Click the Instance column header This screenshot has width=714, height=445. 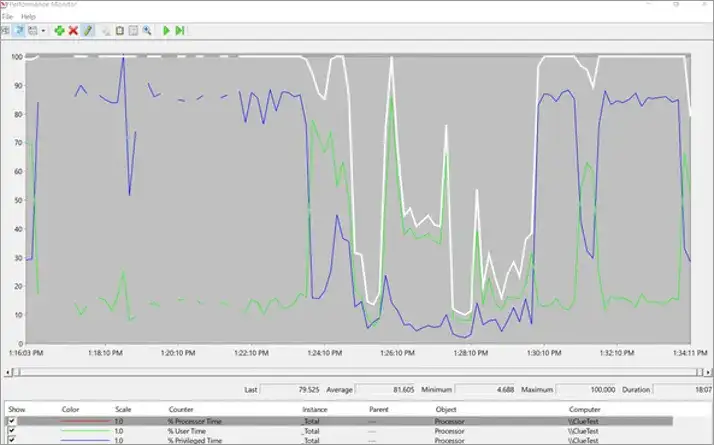(x=317, y=409)
